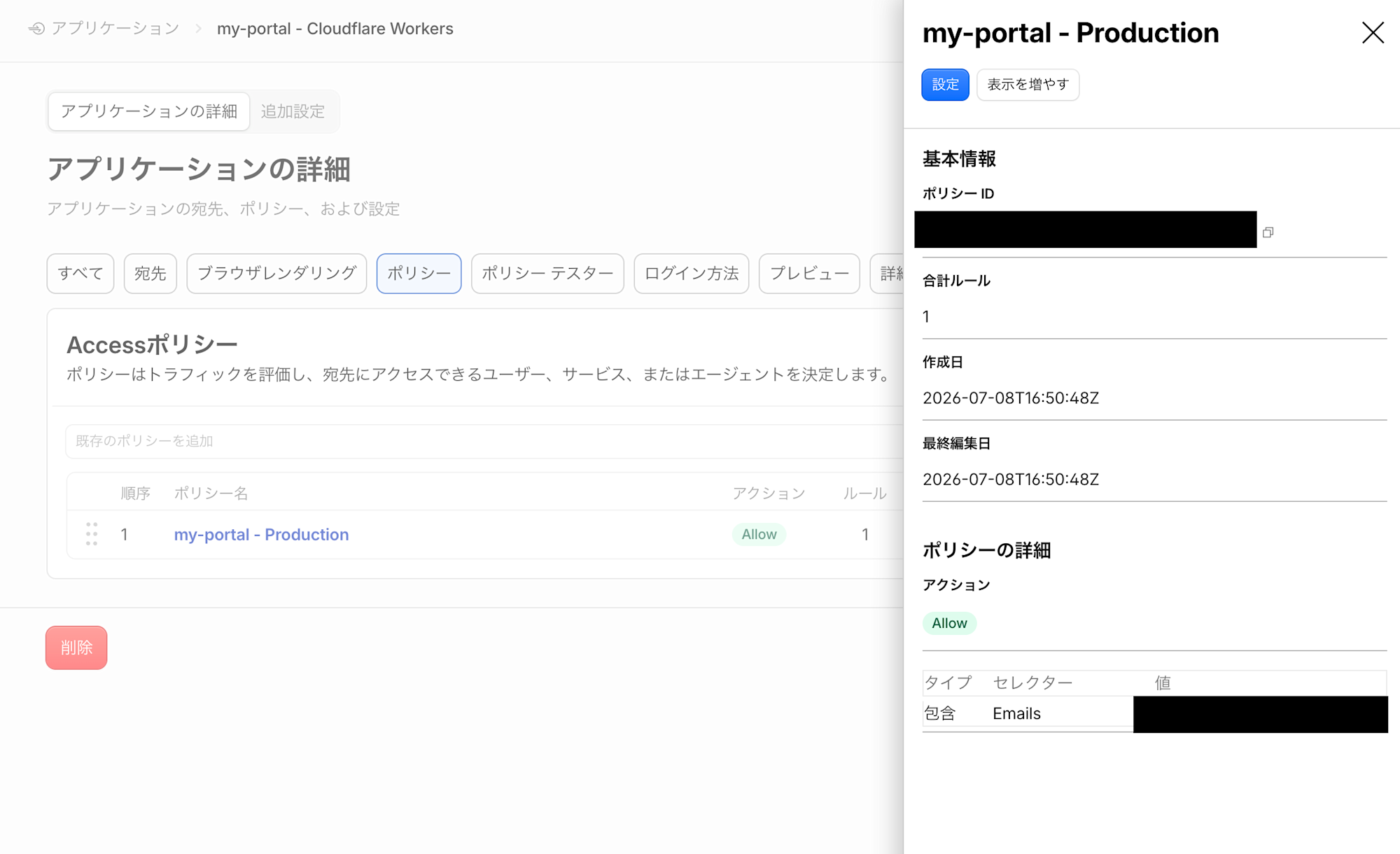Focus the 既存のポリシーを追加 input field

pos(484,441)
